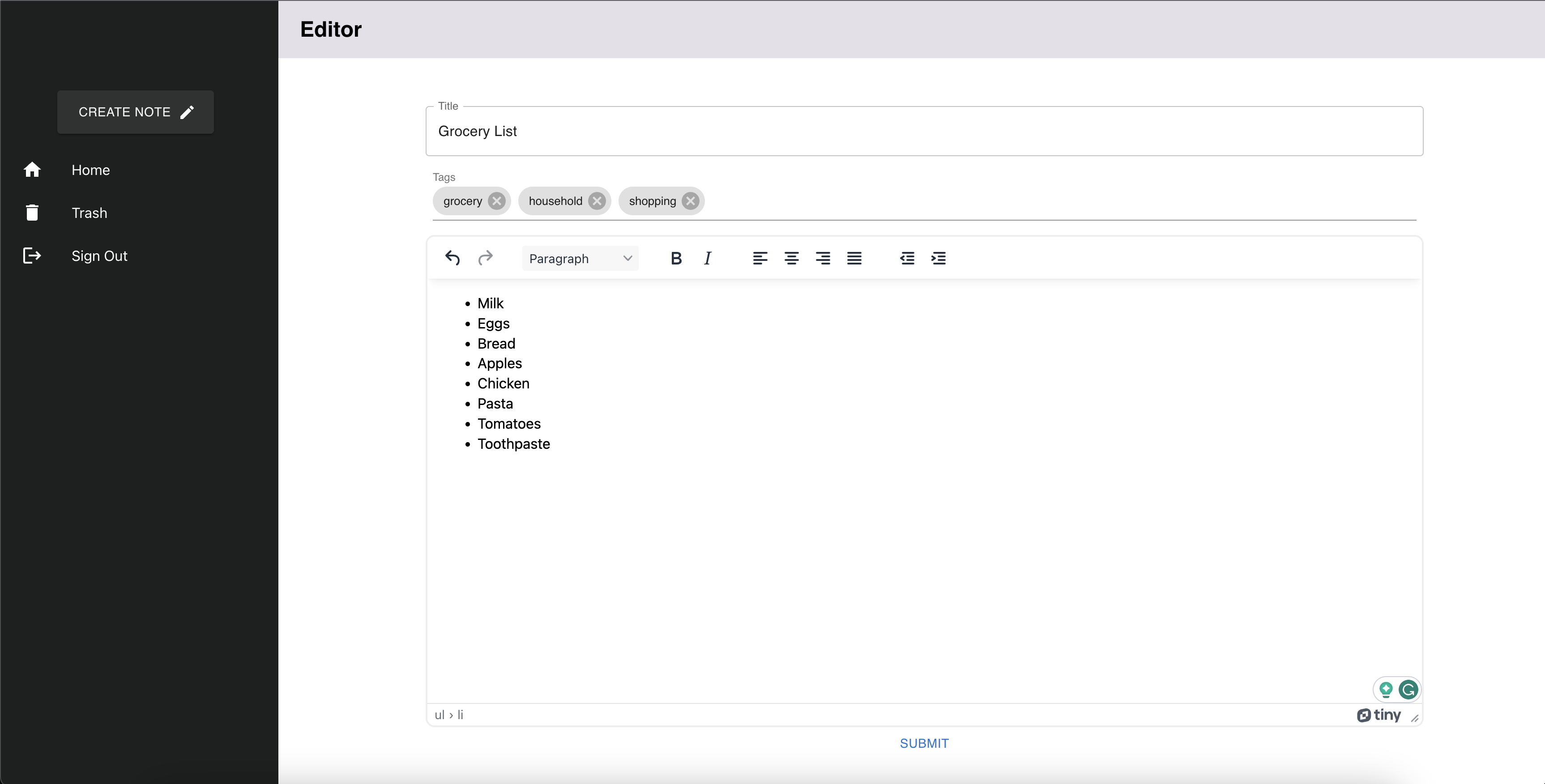Click the Grocery List title field
This screenshot has width=1545, height=784.
pyautogui.click(x=924, y=132)
